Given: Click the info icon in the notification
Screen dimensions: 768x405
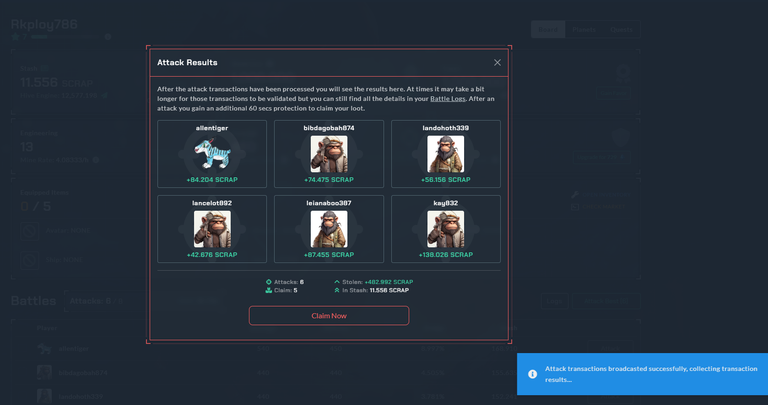Looking at the screenshot, I should [532, 374].
